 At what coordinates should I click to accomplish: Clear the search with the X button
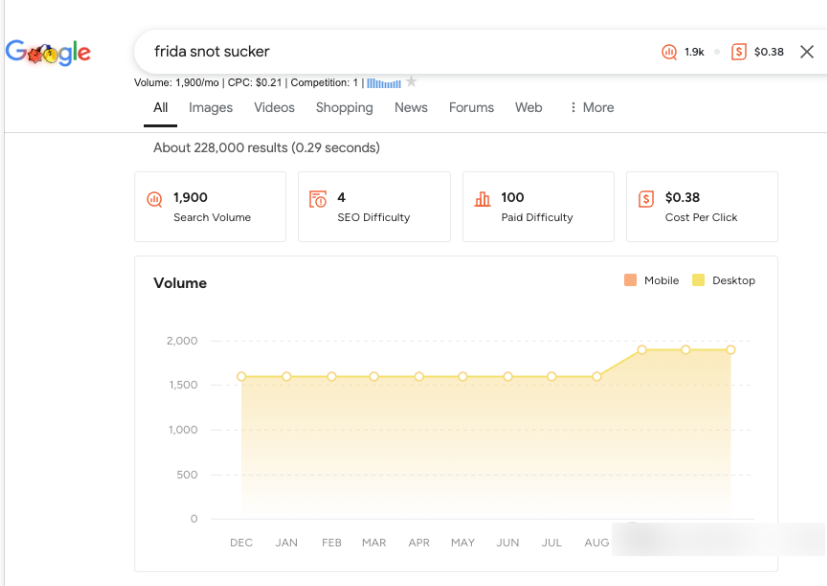[806, 52]
